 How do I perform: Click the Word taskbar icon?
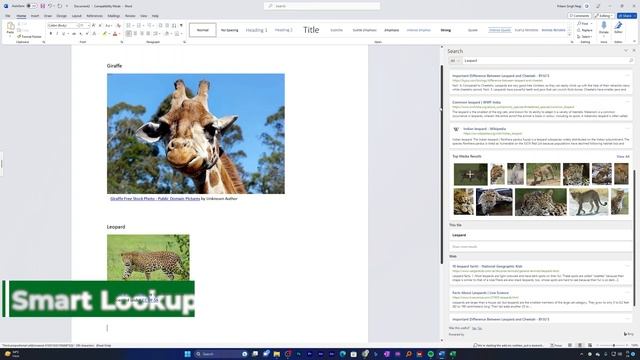[442, 354]
